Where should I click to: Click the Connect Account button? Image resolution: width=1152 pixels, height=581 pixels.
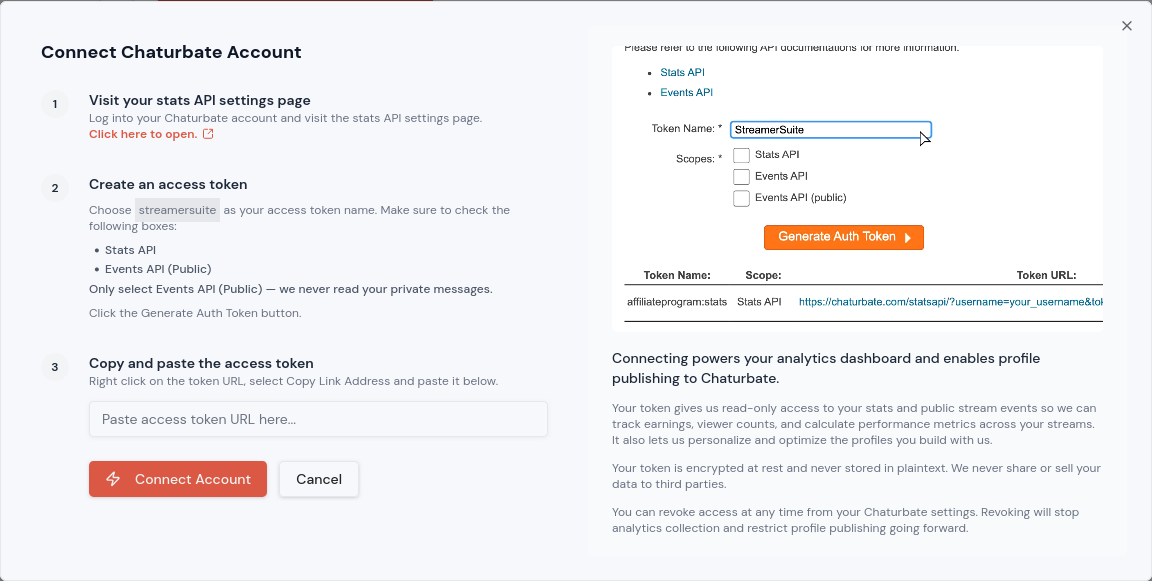pyautogui.click(x=177, y=479)
